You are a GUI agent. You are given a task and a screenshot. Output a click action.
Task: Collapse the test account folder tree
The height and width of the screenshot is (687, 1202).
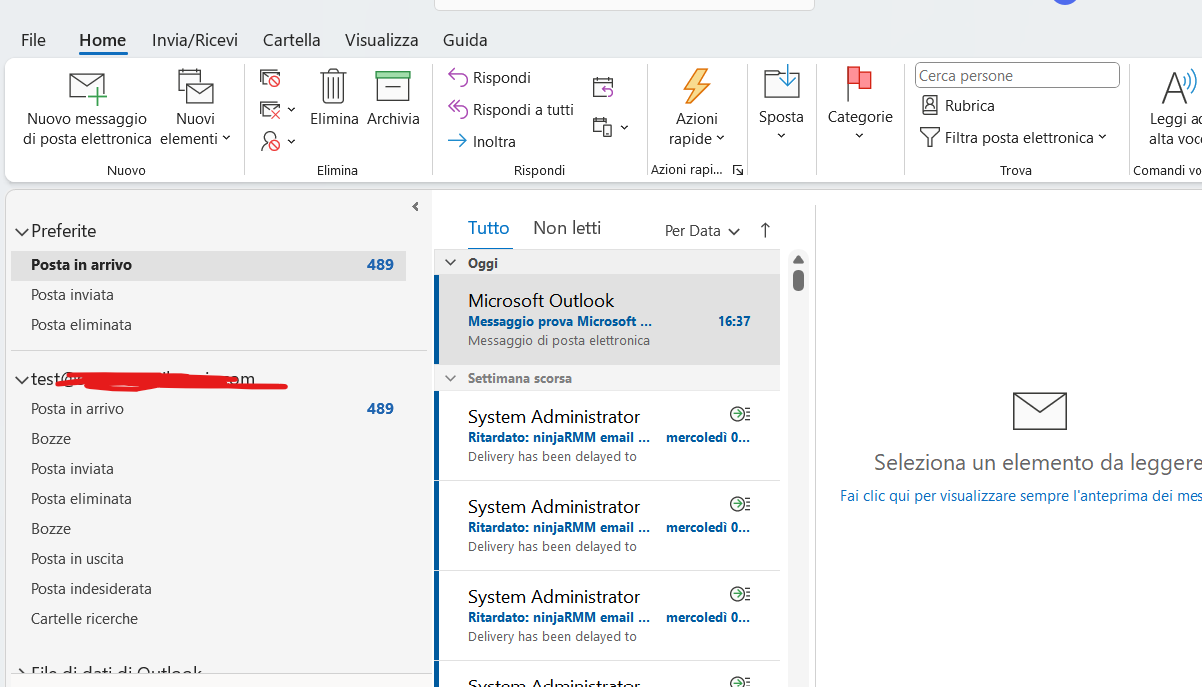tap(22, 380)
